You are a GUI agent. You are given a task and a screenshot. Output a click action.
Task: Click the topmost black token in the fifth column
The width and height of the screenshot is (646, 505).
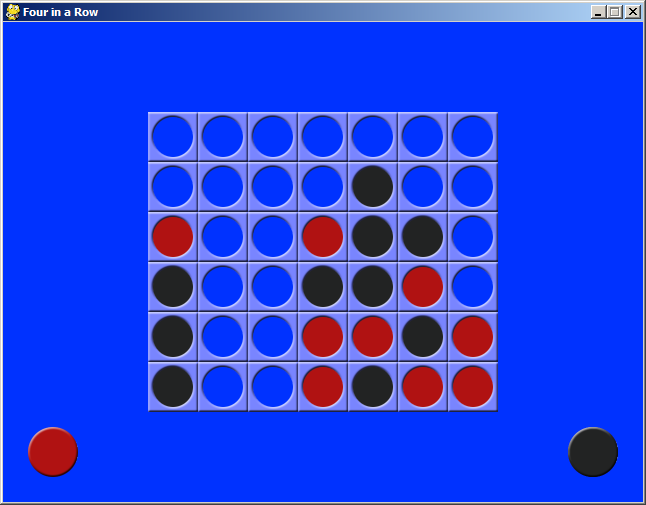pyautogui.click(x=373, y=187)
